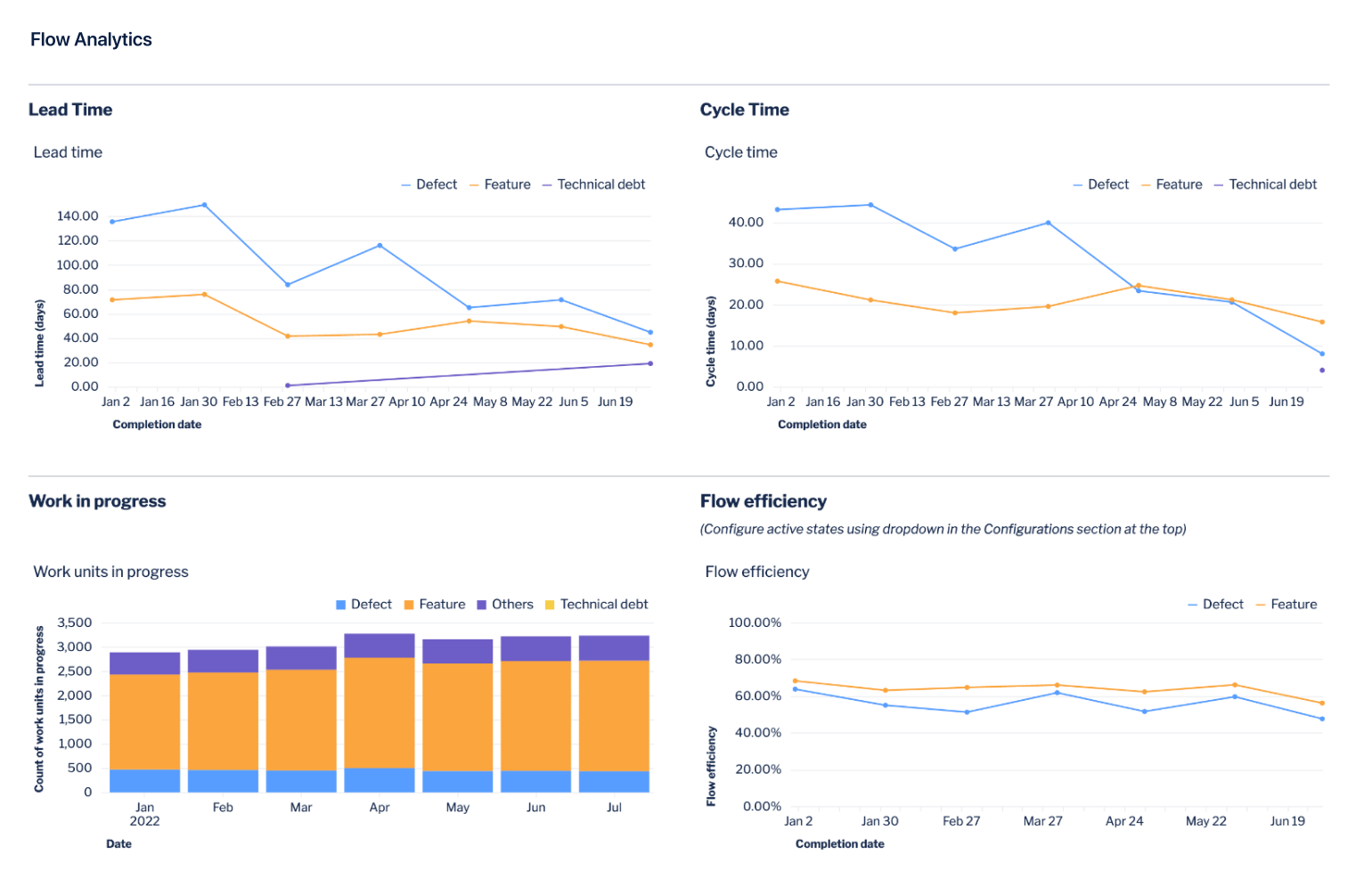Click the Configure active states italic note
This screenshot has width=1372, height=895.
coord(943,529)
